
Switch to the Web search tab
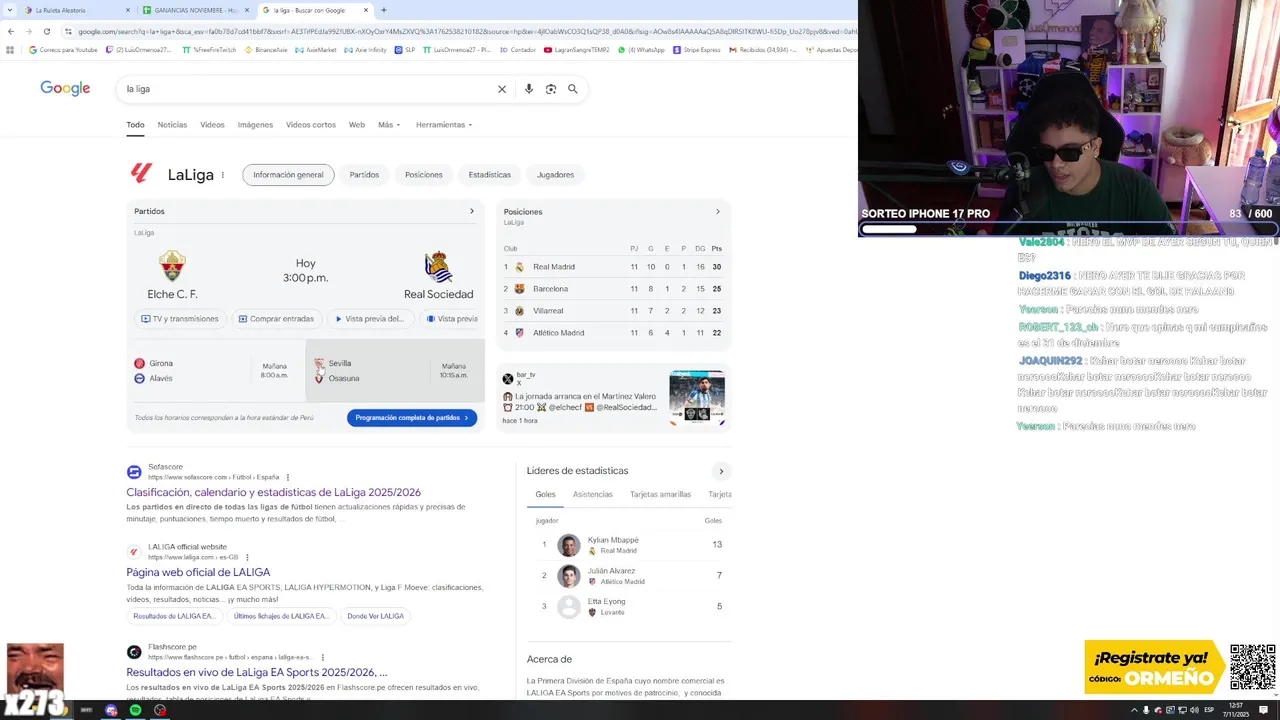point(356,125)
